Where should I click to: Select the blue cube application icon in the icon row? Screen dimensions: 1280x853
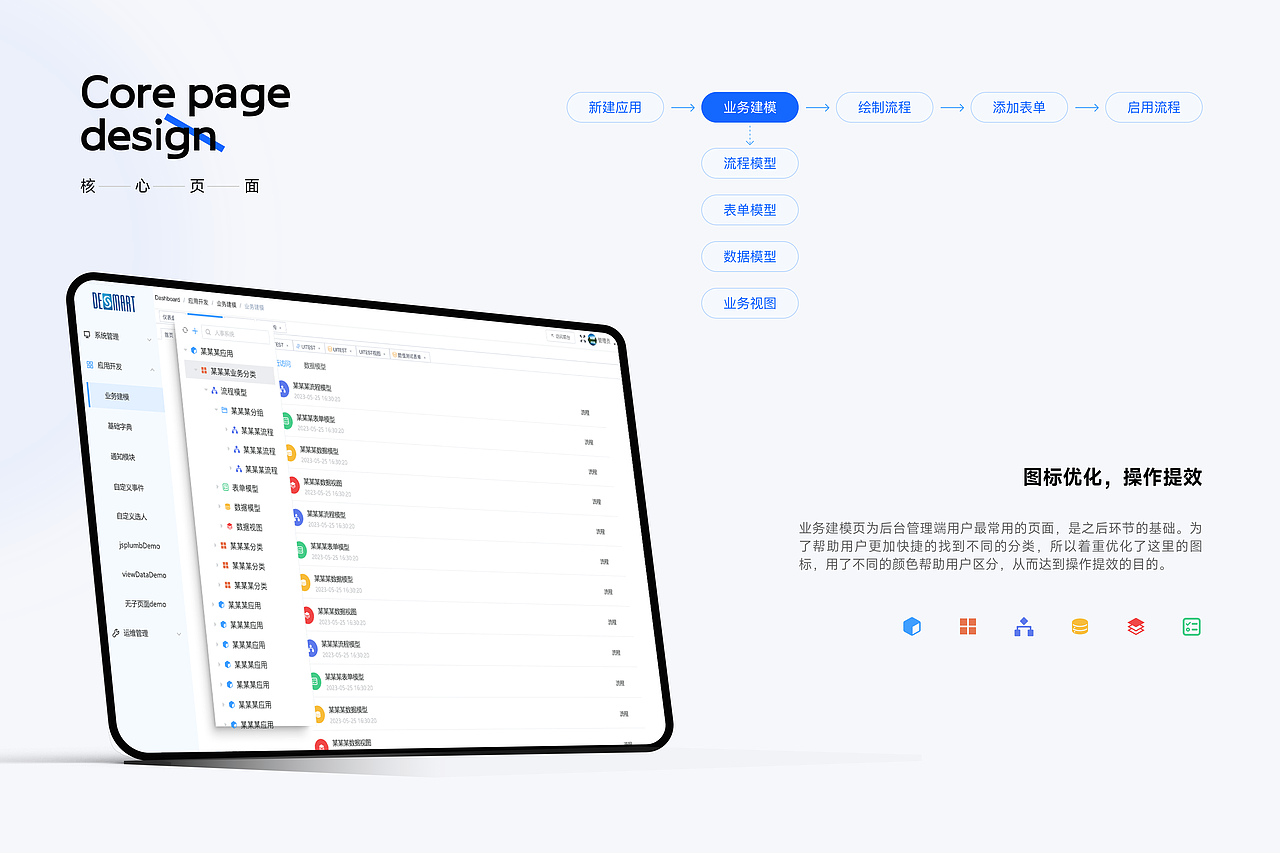pos(911,626)
